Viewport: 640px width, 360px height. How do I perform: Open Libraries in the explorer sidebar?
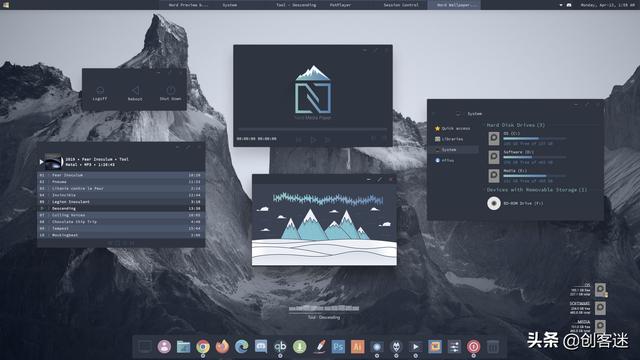point(449,139)
